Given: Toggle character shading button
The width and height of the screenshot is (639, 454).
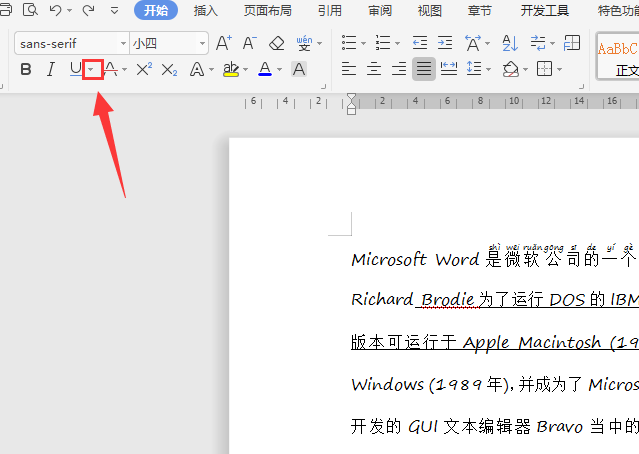Looking at the screenshot, I should point(299,69).
